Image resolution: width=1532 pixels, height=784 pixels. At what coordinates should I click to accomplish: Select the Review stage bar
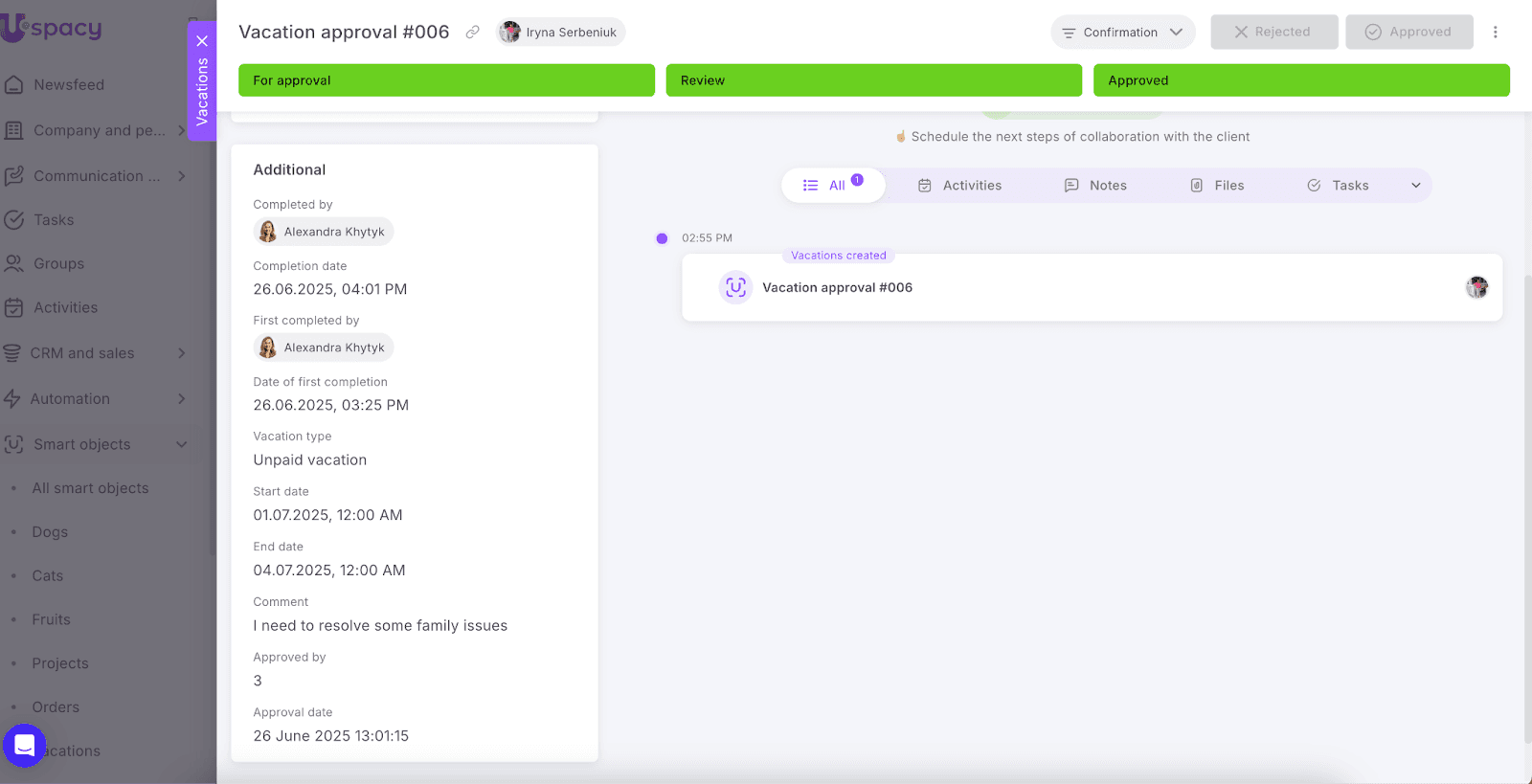pos(873,80)
